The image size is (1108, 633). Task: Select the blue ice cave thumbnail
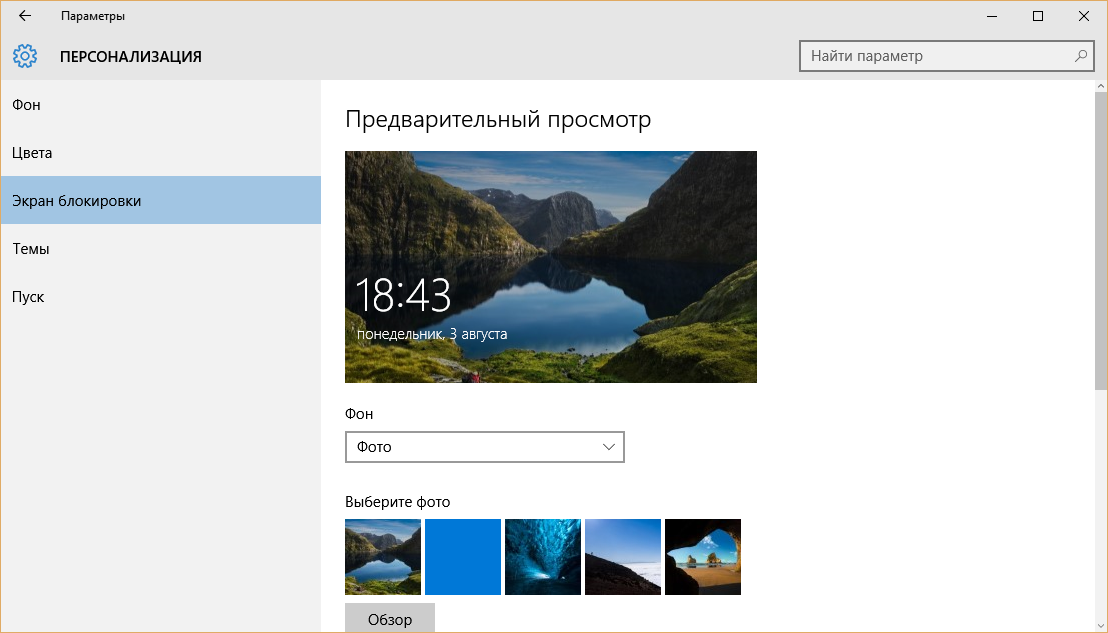pos(543,557)
